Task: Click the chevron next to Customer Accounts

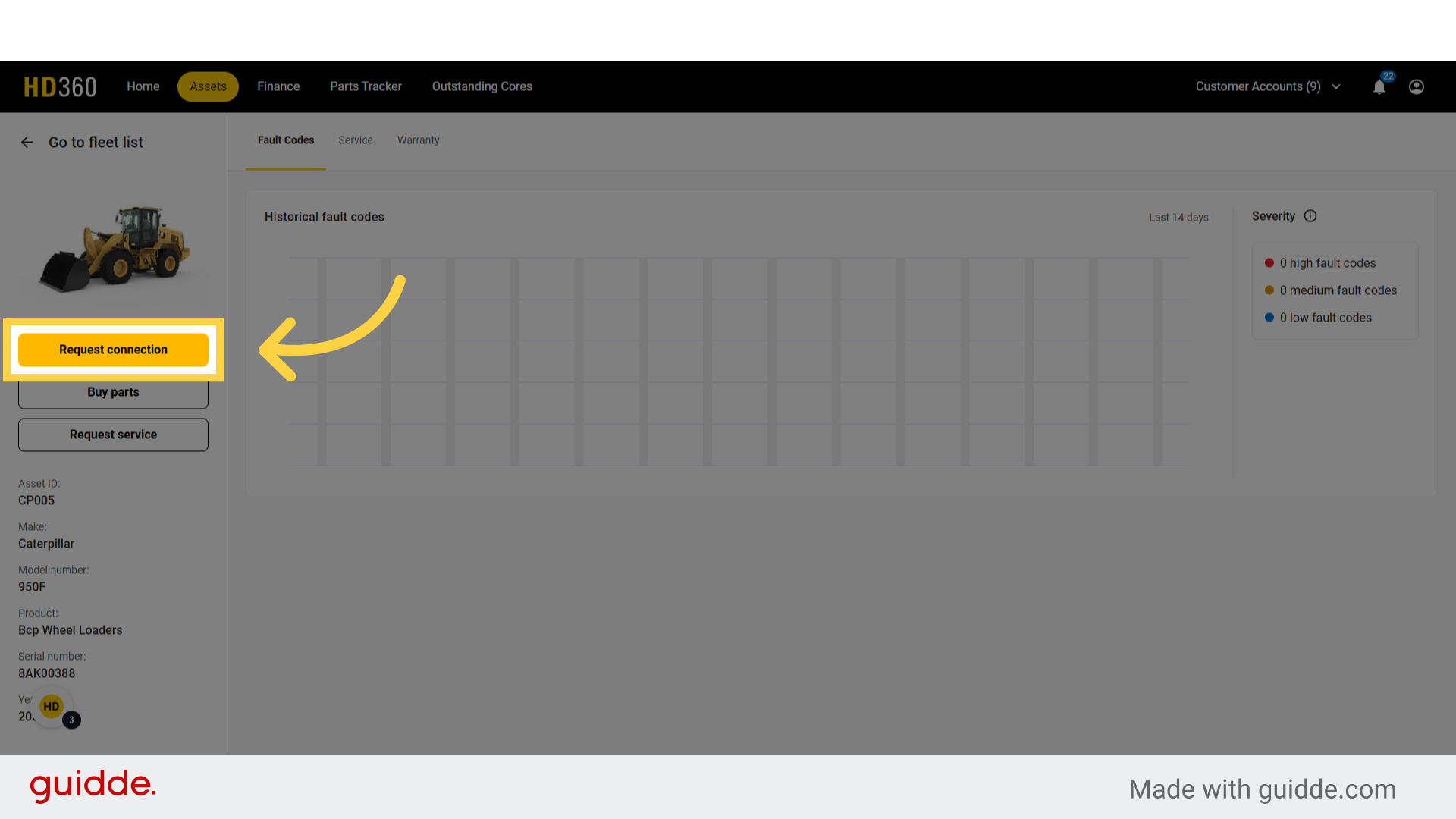Action: coord(1336,87)
